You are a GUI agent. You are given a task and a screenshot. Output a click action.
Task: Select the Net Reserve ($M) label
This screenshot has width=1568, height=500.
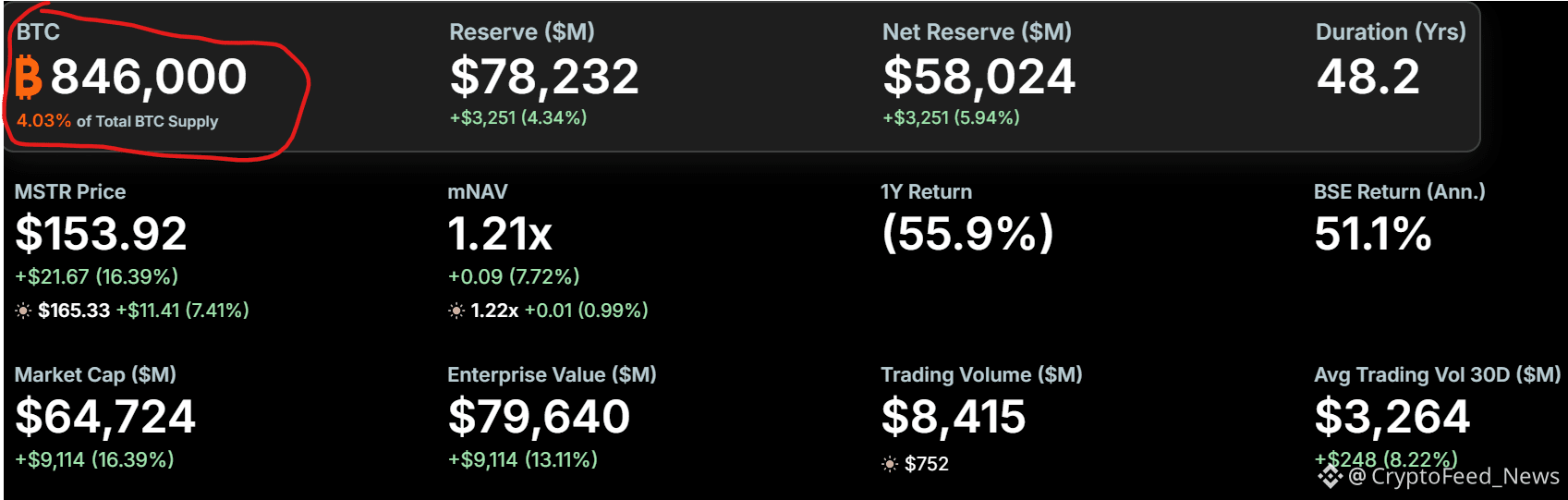click(977, 32)
